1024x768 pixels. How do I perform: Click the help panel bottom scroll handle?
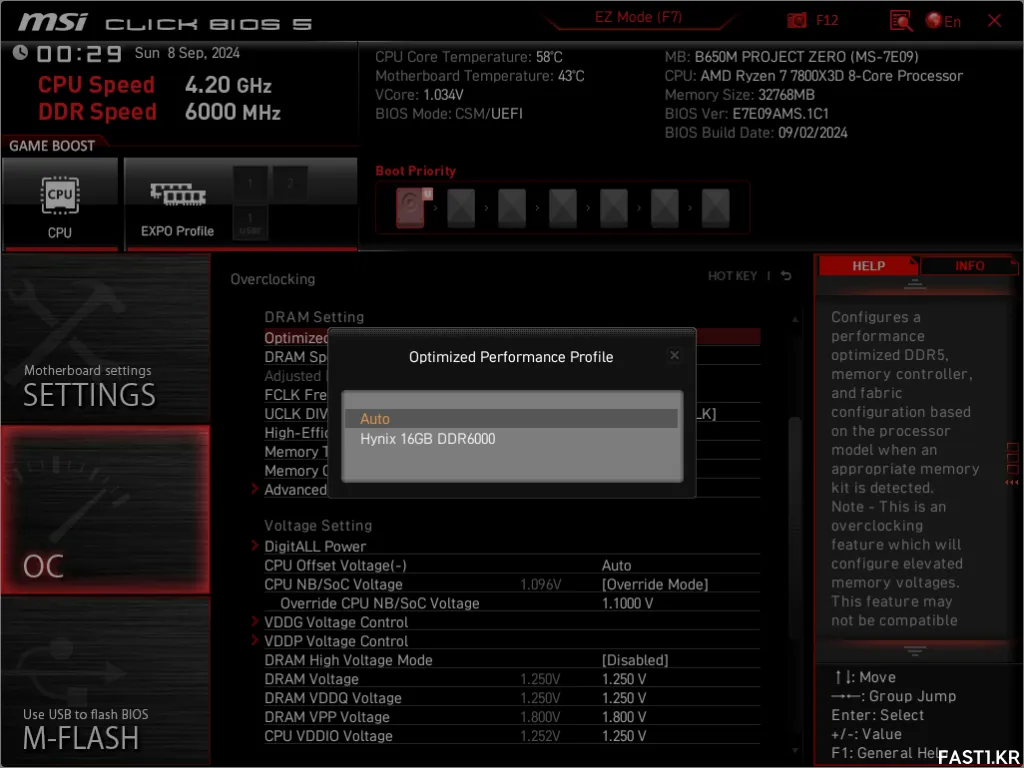(914, 650)
